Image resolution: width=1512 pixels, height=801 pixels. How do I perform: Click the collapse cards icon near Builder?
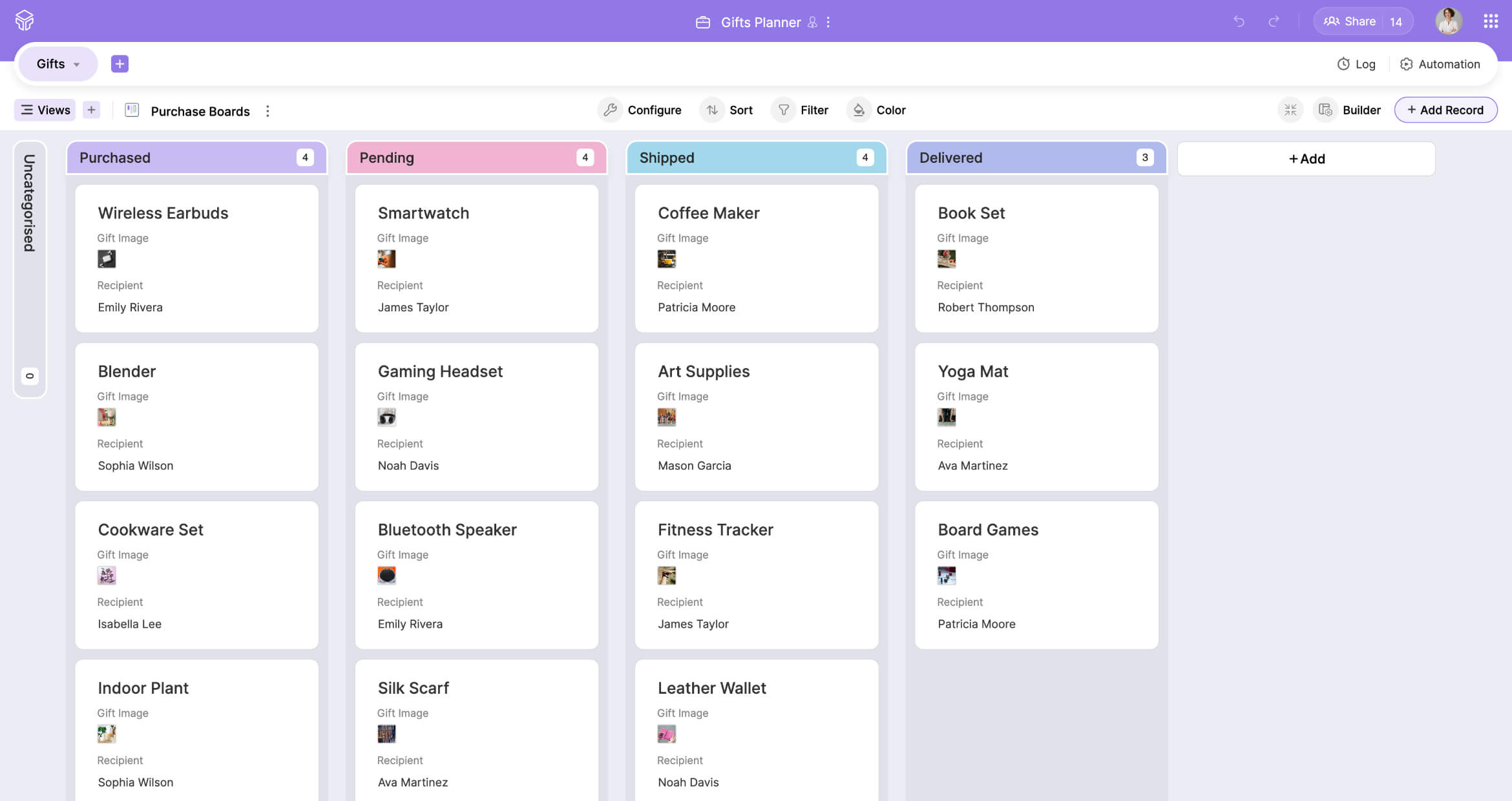pos(1290,110)
